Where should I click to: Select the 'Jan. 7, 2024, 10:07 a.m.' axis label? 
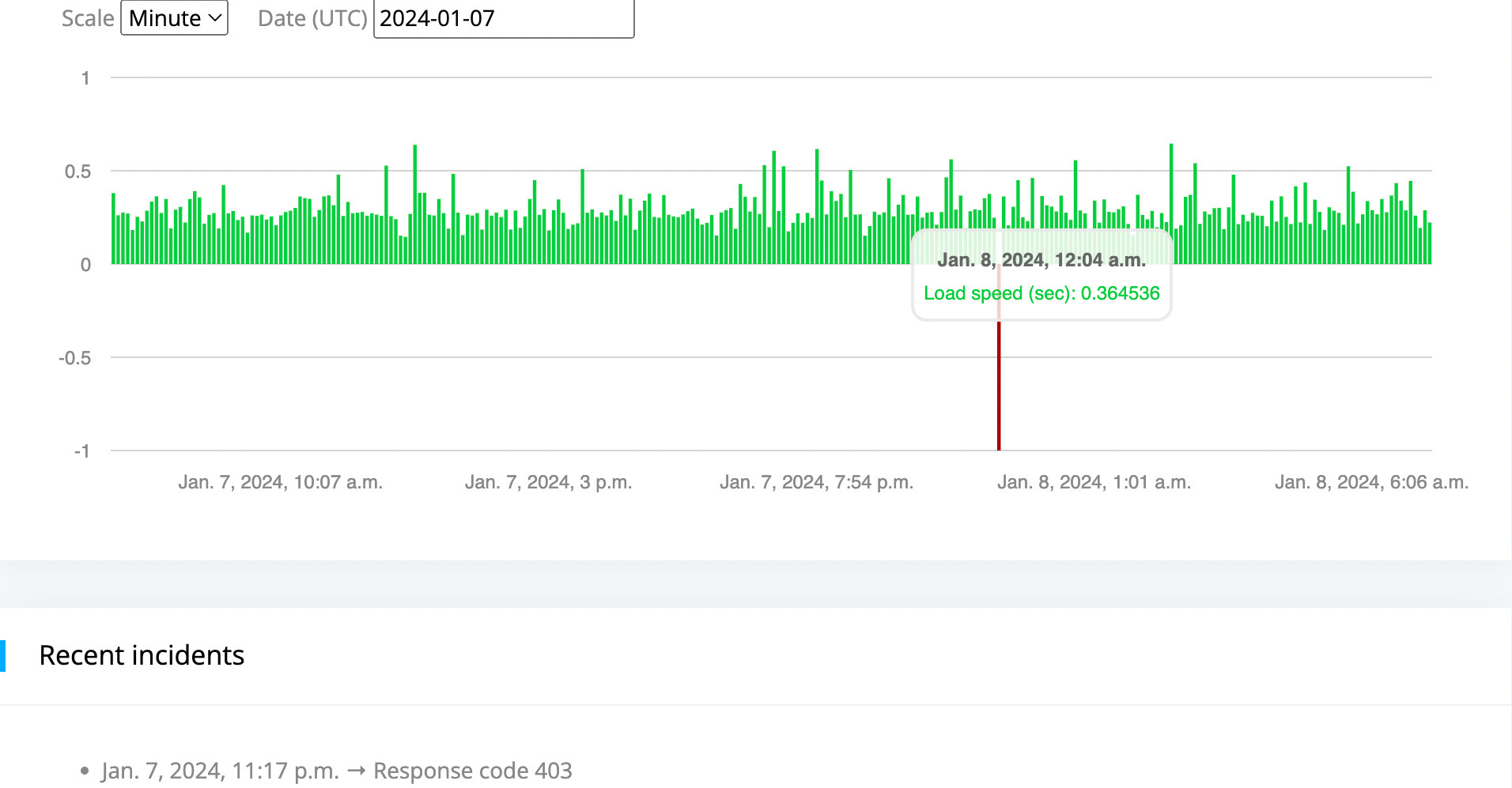(280, 482)
